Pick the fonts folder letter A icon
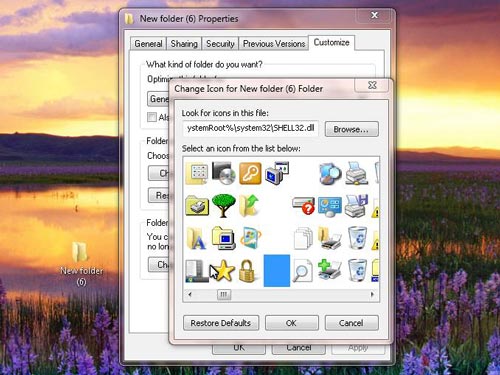This screenshot has height=375, width=500. tap(197, 238)
